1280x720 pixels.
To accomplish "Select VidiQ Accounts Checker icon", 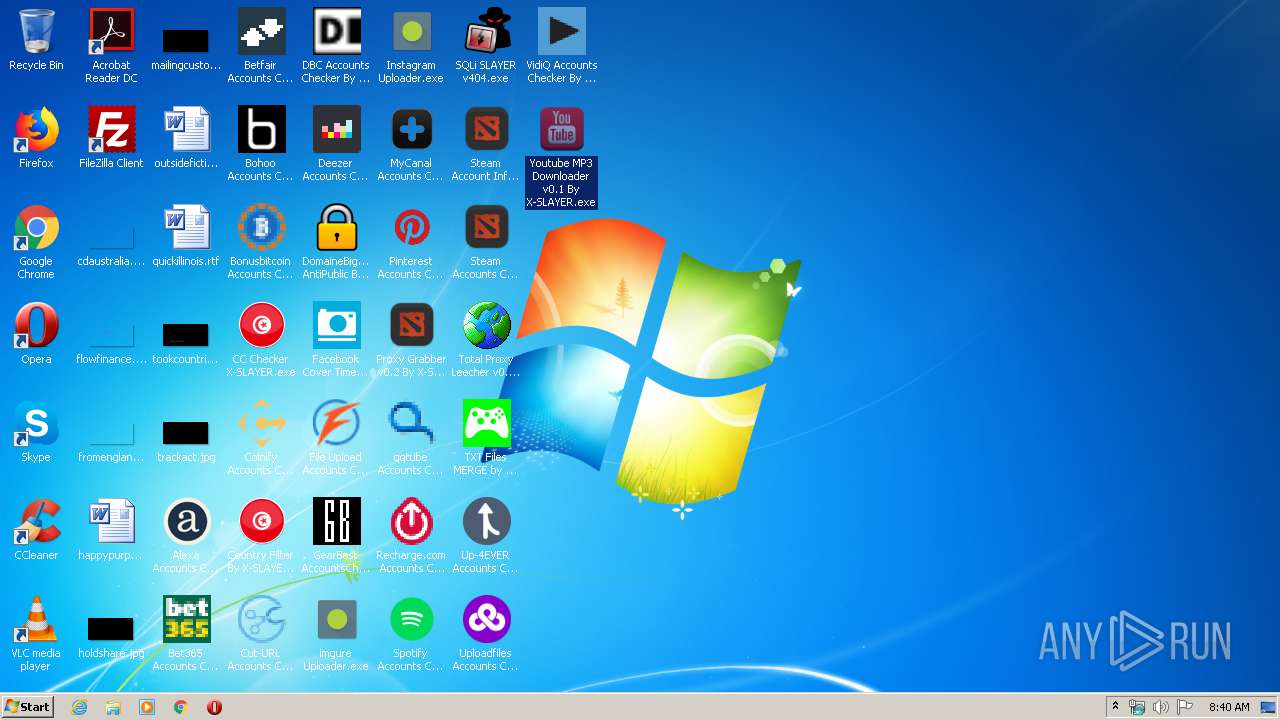I will point(561,46).
